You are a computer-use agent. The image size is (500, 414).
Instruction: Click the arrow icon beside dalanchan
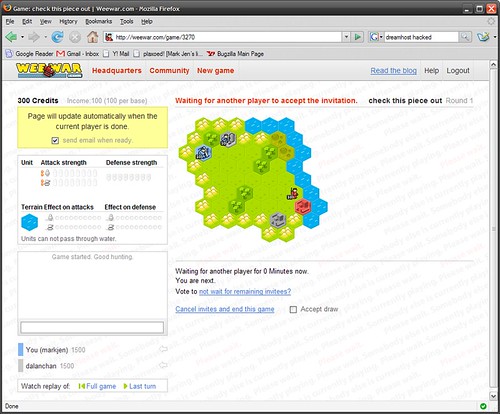163,365
